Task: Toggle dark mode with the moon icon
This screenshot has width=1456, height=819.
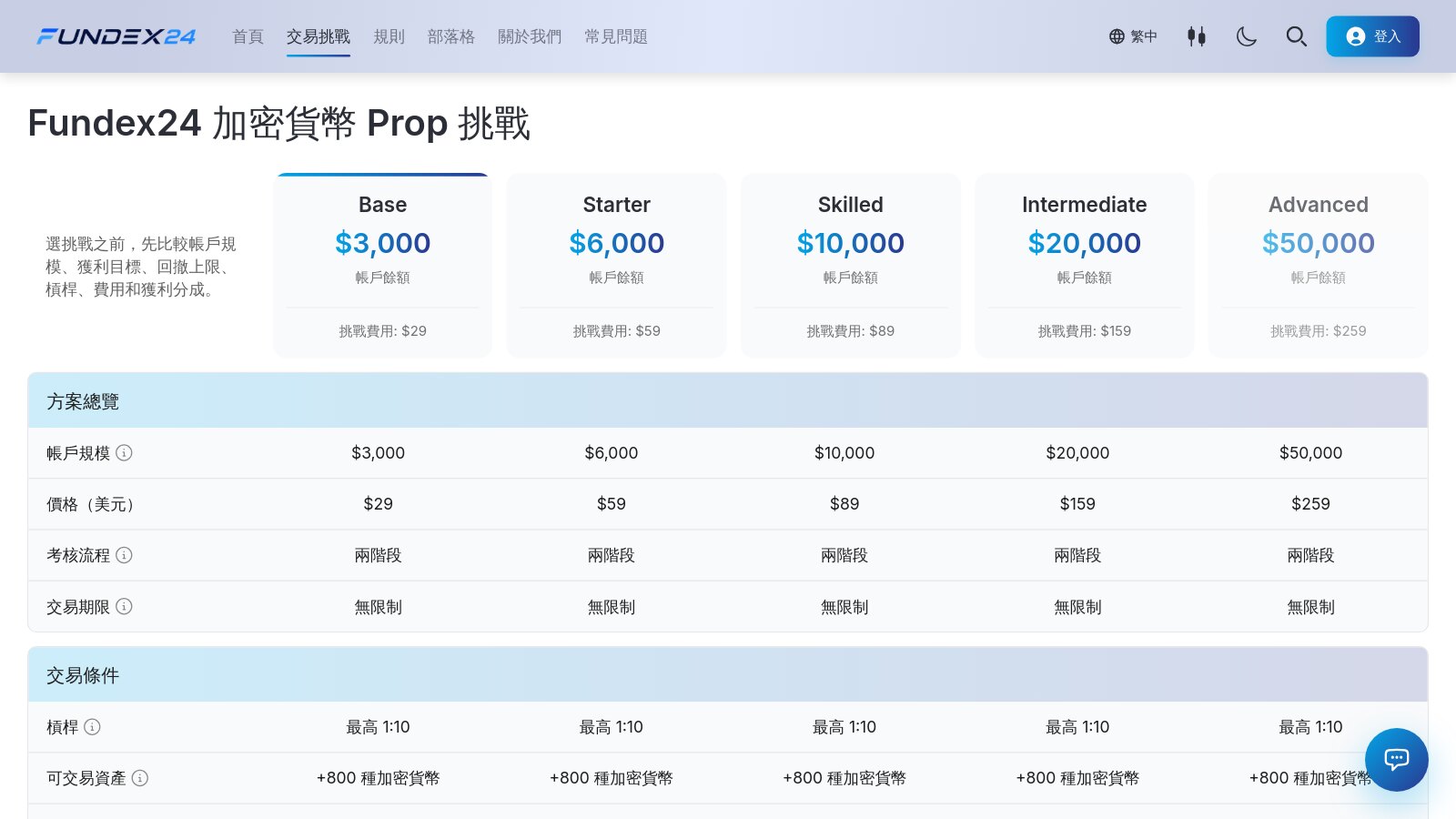Action: tap(1247, 36)
